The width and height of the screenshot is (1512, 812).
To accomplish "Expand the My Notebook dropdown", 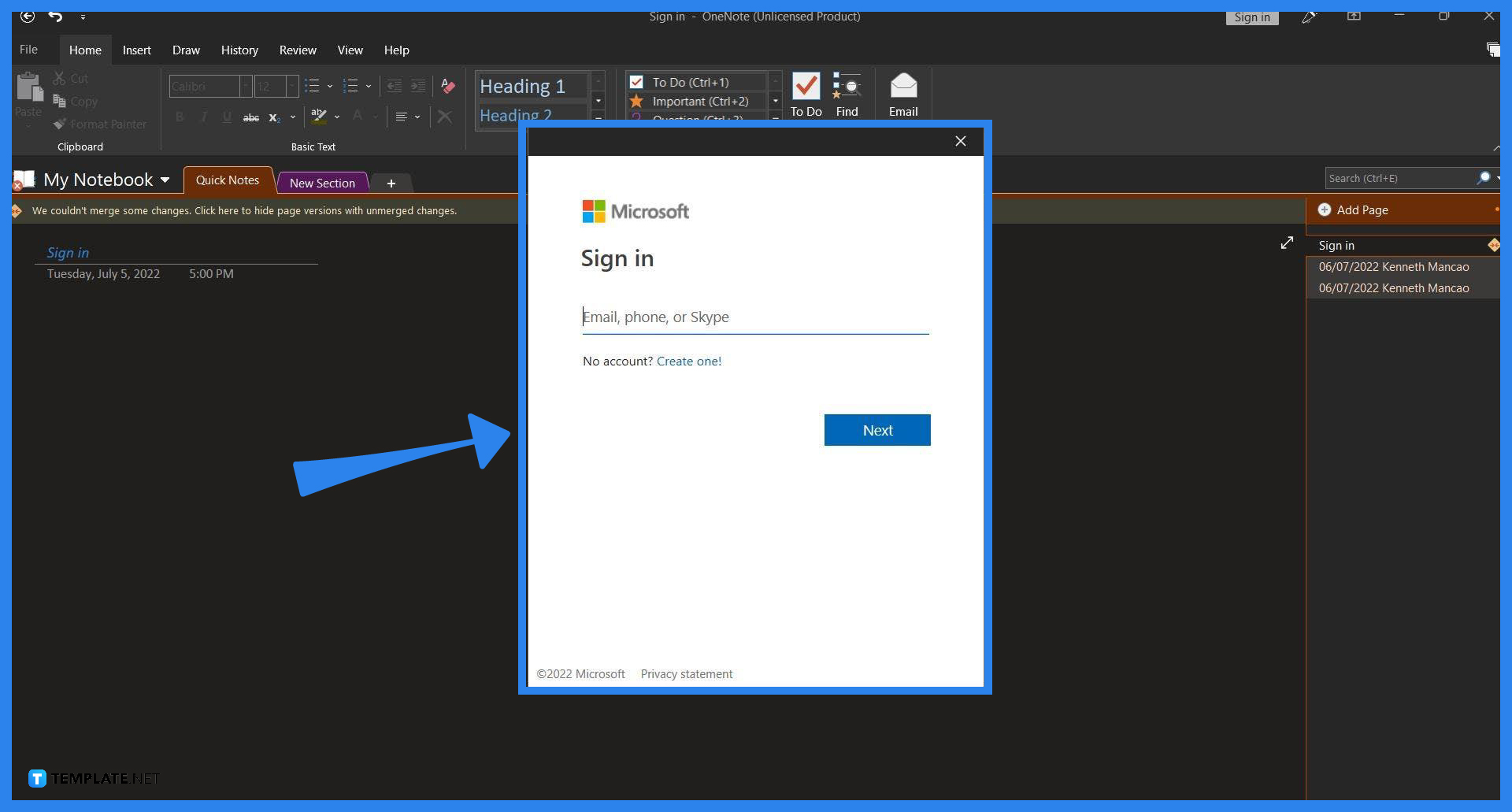I will (x=165, y=180).
